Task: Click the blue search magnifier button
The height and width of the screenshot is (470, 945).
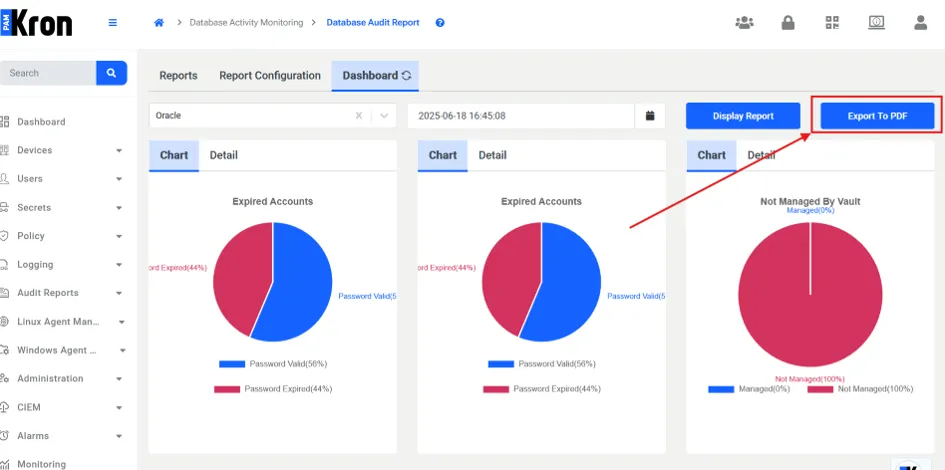Action: 111,73
